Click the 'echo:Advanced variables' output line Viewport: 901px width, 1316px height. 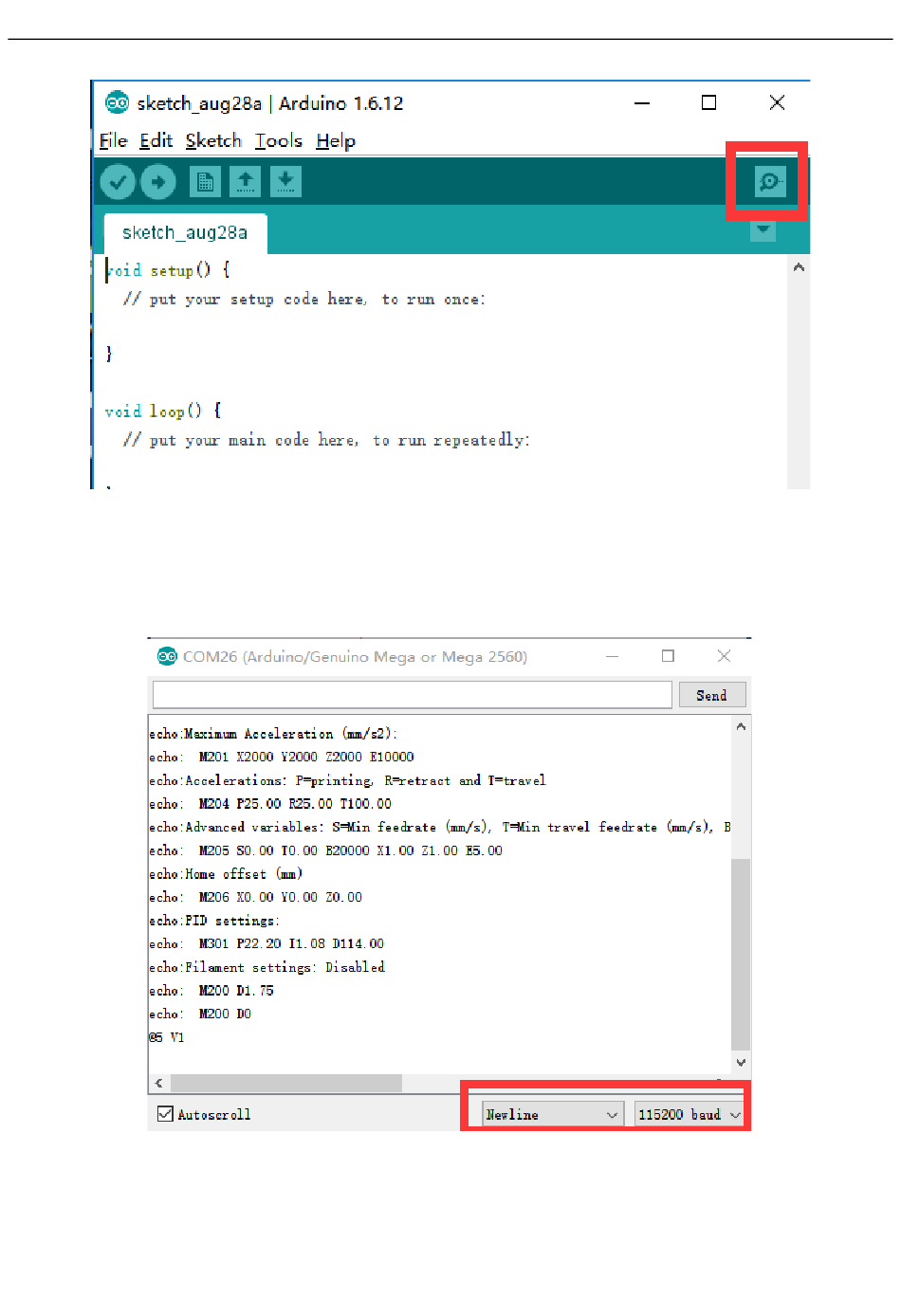440,827
